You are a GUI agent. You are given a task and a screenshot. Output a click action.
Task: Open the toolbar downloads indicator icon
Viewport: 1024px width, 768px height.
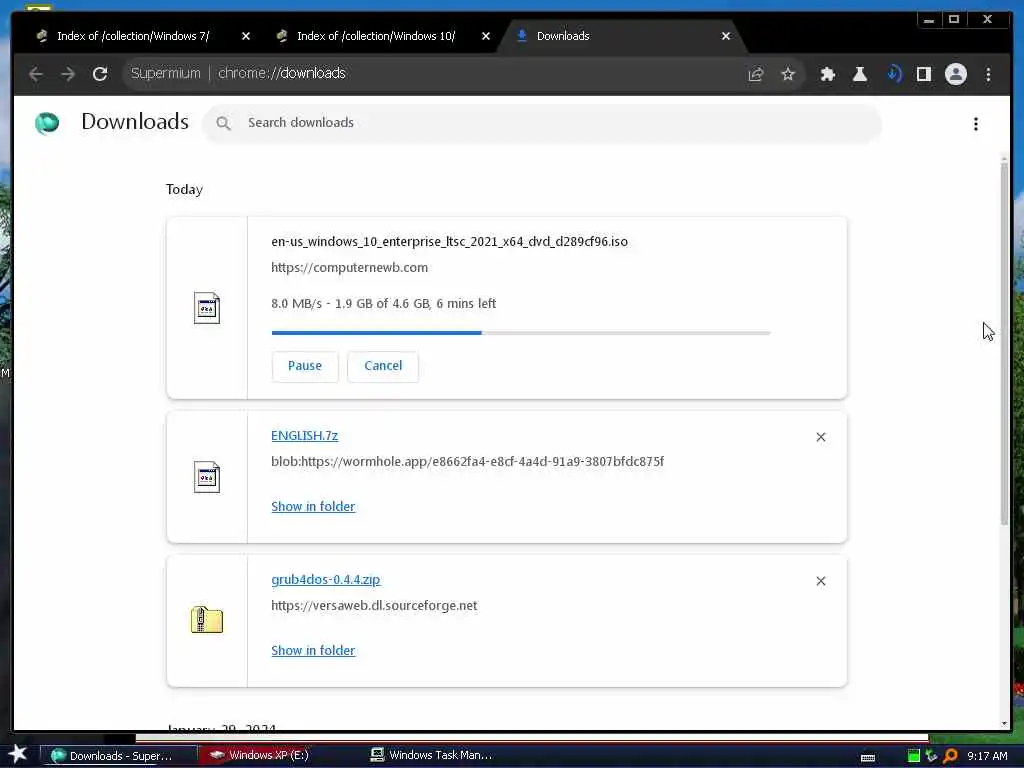(x=893, y=74)
